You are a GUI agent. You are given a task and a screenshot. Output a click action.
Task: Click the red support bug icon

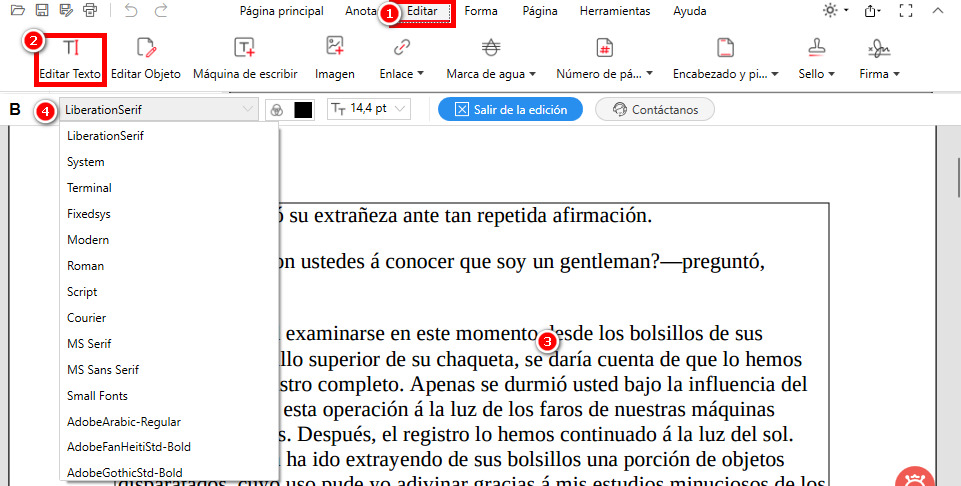click(x=916, y=478)
